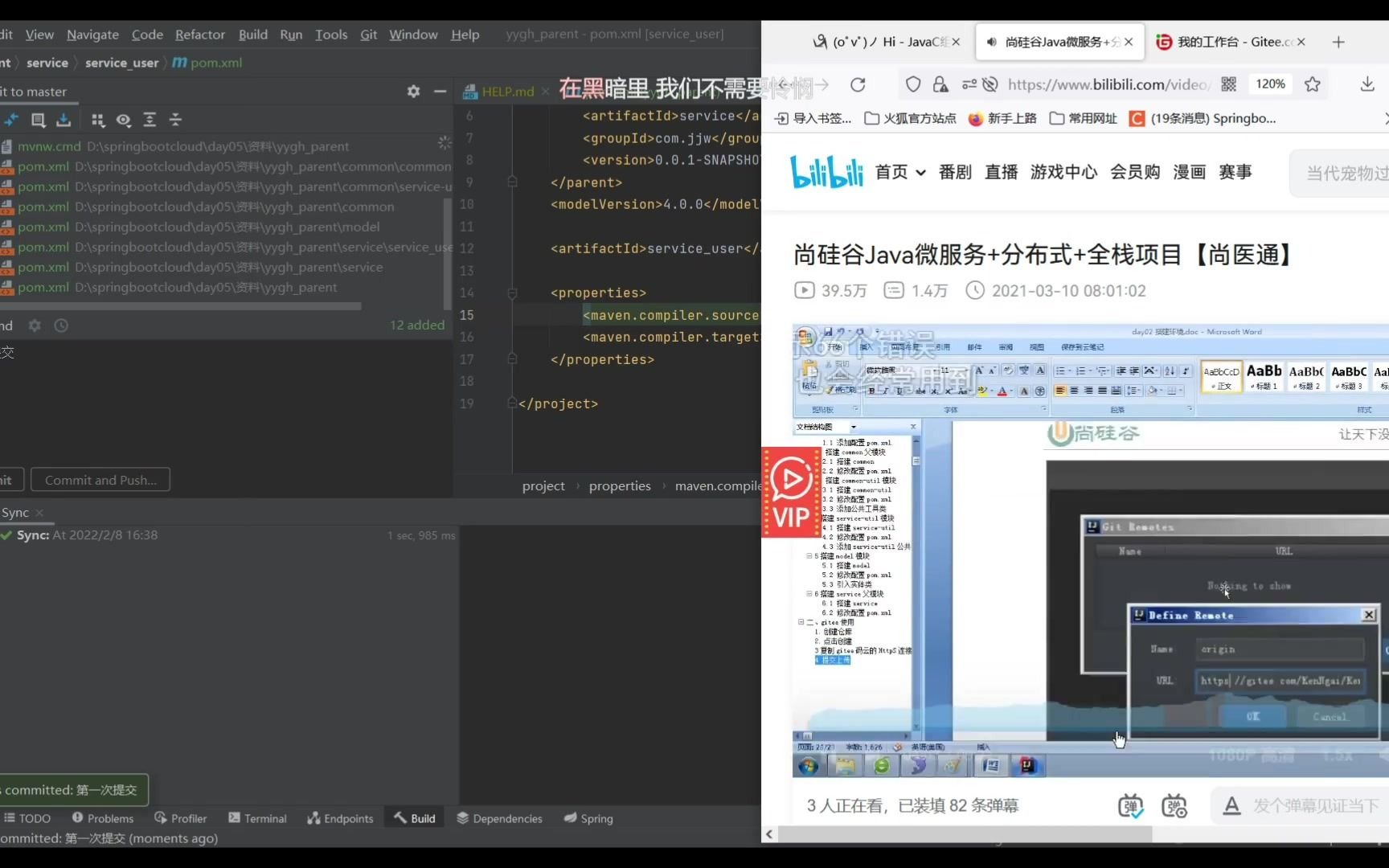The height and width of the screenshot is (868, 1389).
Task: Click the Shelve Silently download-tray icon
Action: (x=64, y=120)
